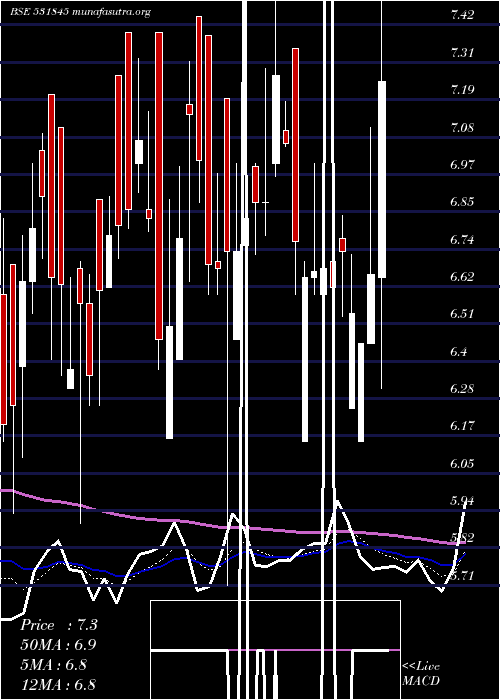Click the 6.62 price axis label
Viewport: 500px width, 700px height.
click(462, 277)
